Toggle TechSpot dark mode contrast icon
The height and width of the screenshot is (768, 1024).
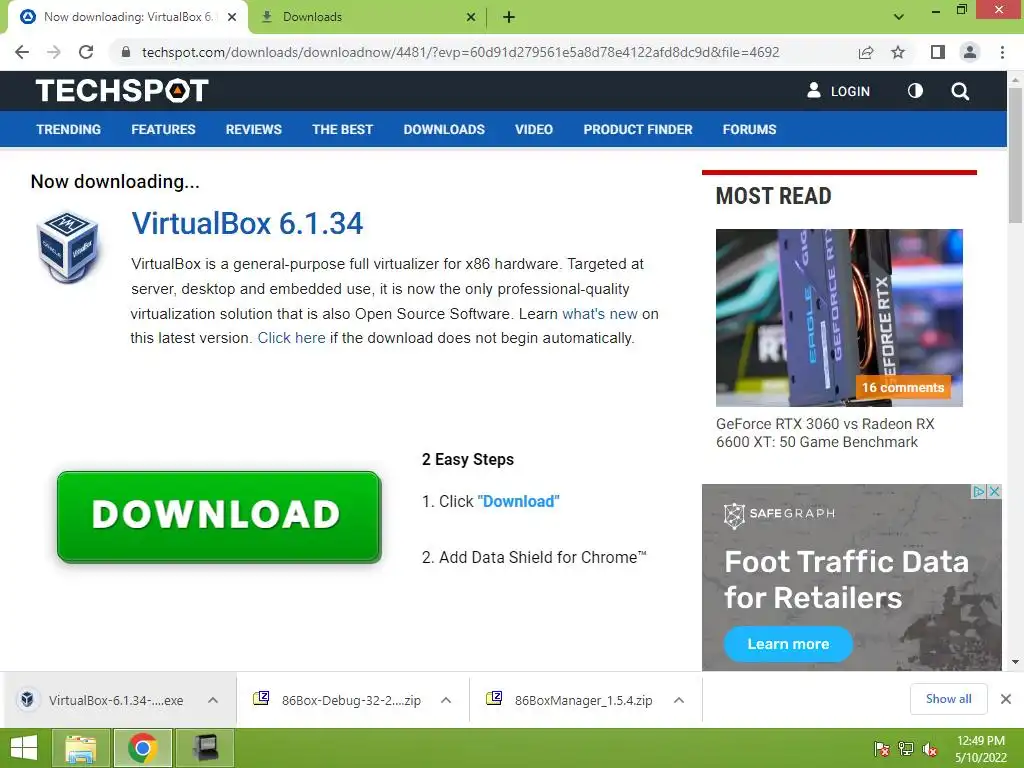915,91
